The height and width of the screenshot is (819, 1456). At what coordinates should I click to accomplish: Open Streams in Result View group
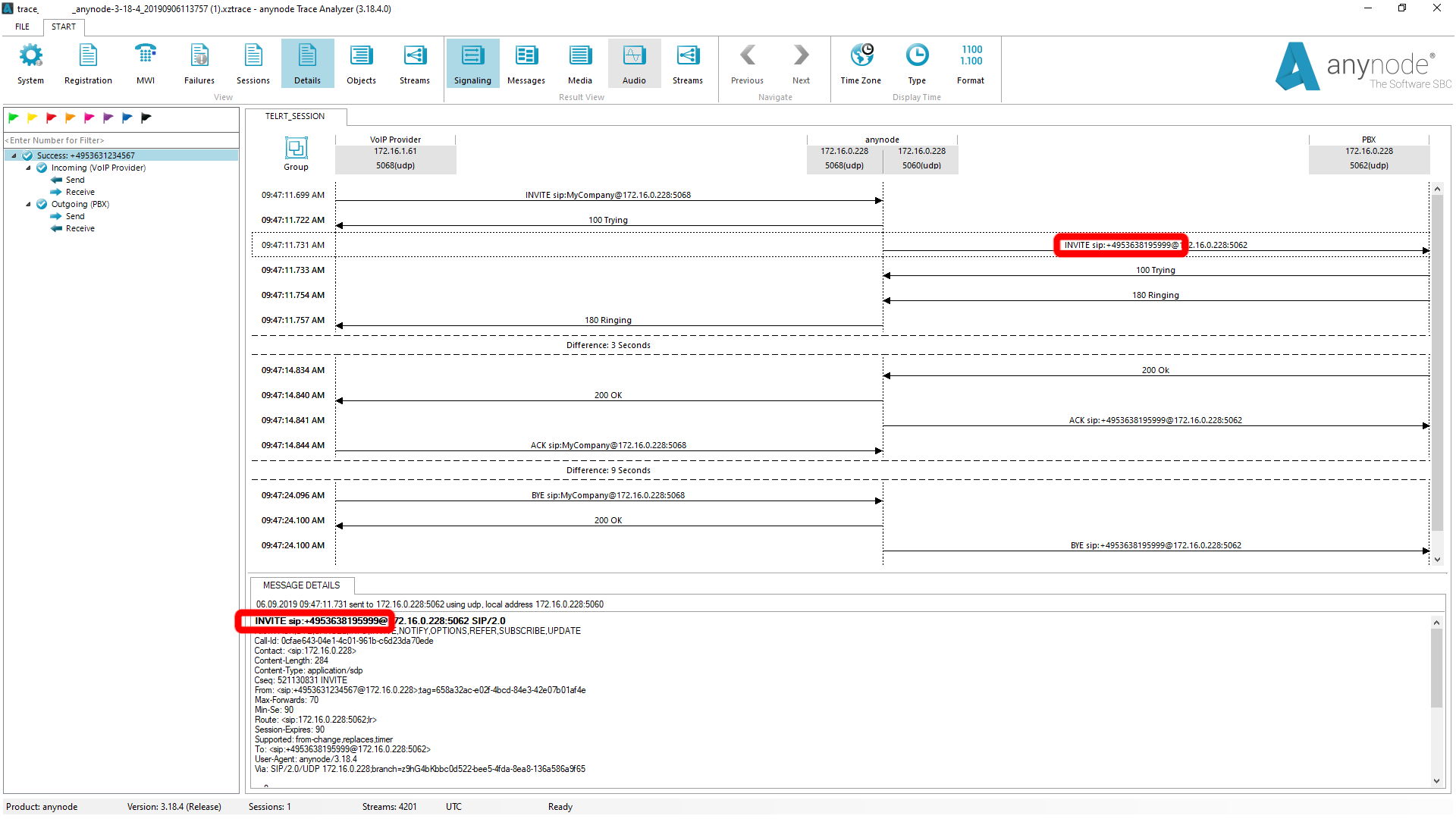[x=688, y=64]
